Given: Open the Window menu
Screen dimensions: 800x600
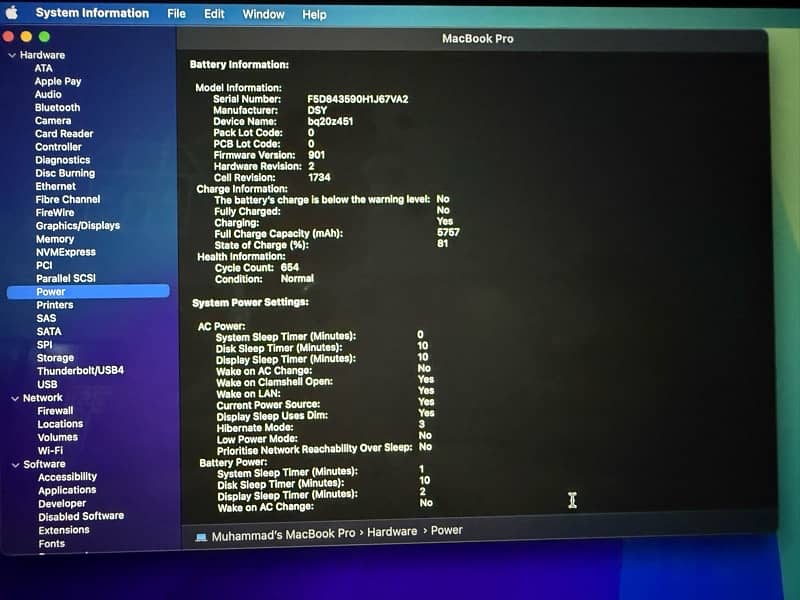Looking at the screenshot, I should (263, 14).
